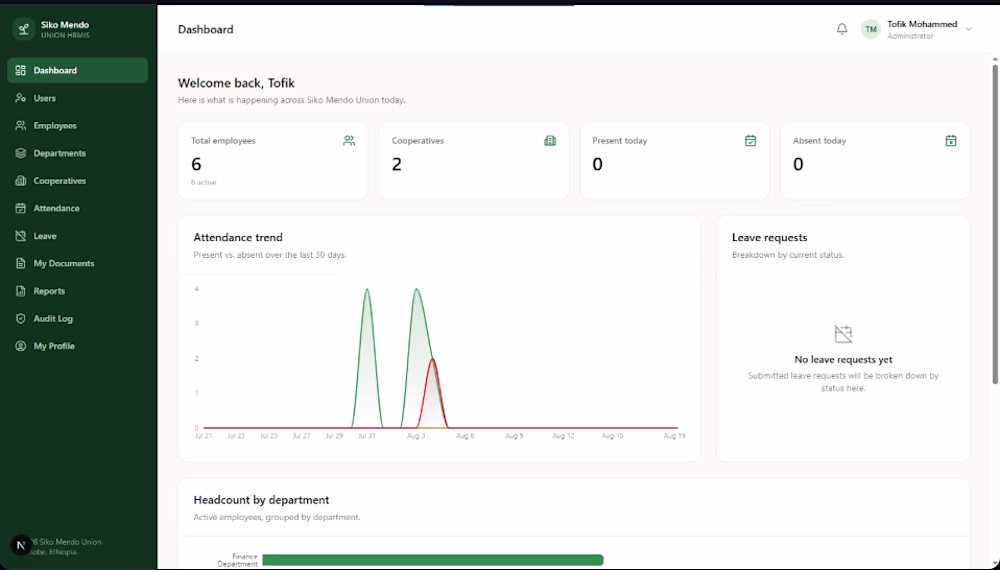Click the 'Welcome back, Tofik' heading
Image resolution: width=1000 pixels, height=570 pixels.
[x=236, y=83]
